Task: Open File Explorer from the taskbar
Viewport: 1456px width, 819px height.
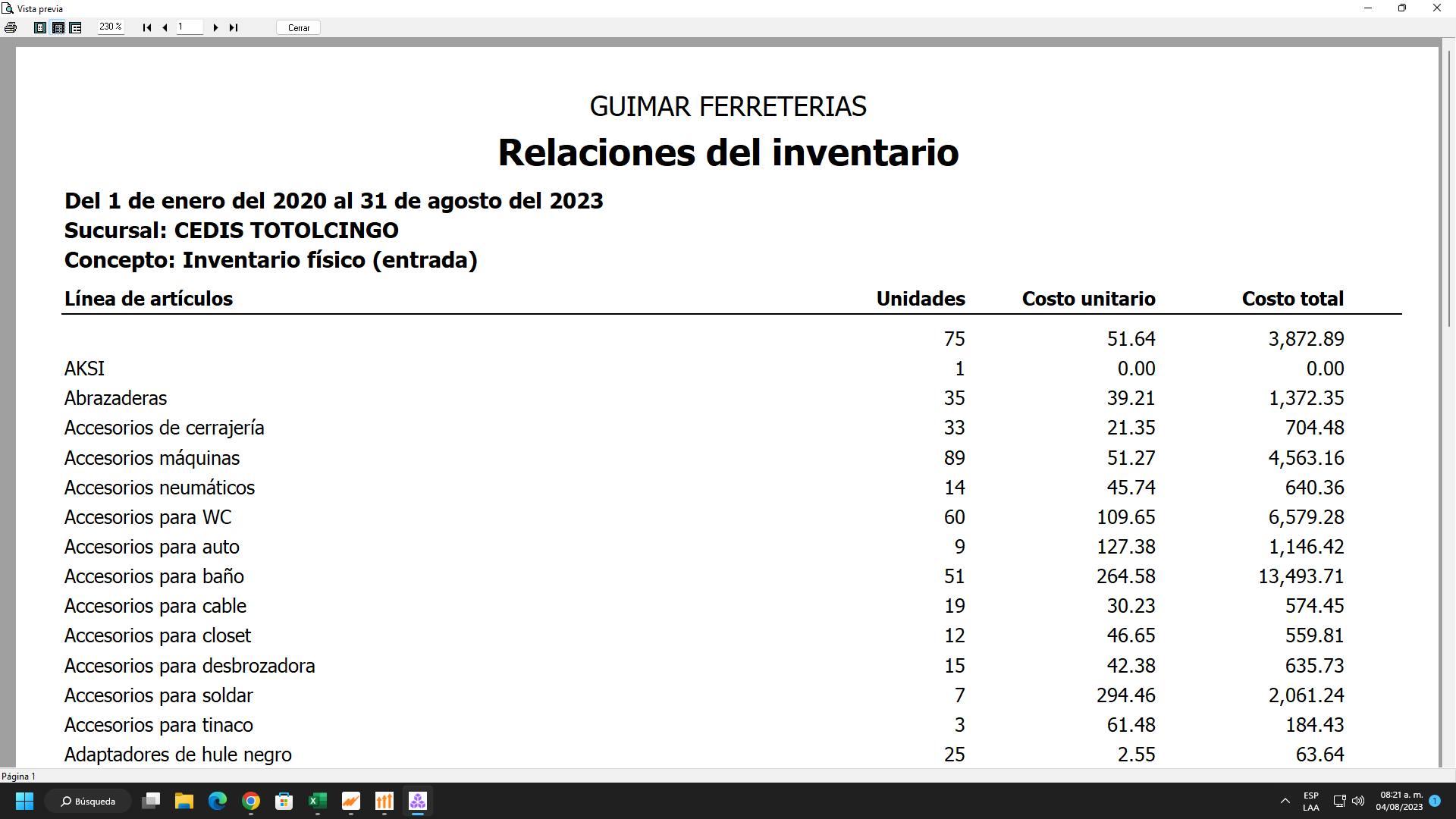Action: [184, 801]
